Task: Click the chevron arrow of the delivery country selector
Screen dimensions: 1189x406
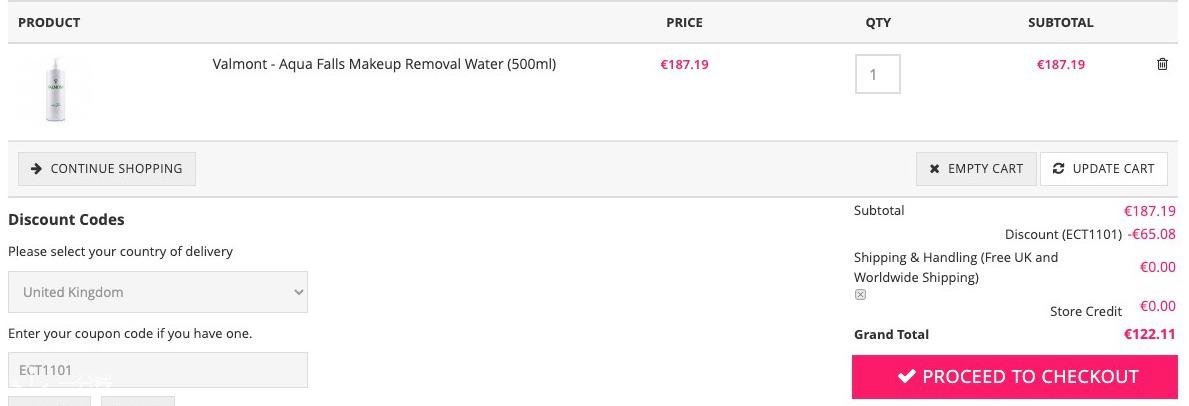Action: point(299,292)
